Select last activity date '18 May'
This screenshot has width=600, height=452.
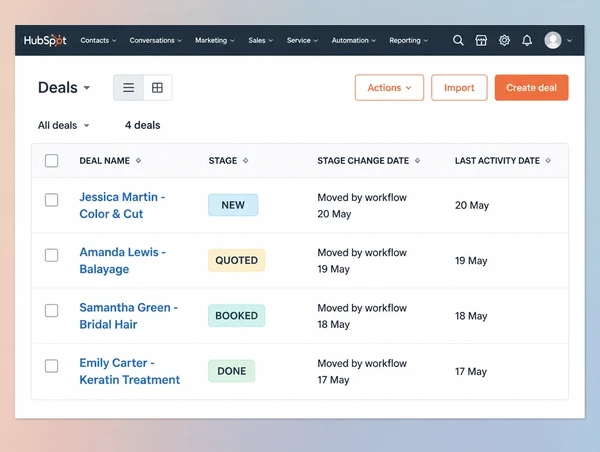pyautogui.click(x=471, y=316)
